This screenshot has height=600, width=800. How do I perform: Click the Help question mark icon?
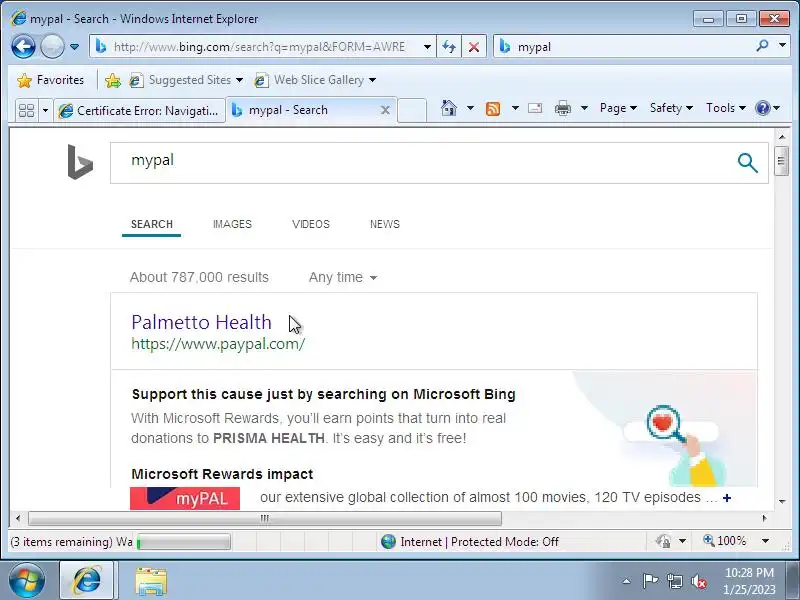pos(763,108)
